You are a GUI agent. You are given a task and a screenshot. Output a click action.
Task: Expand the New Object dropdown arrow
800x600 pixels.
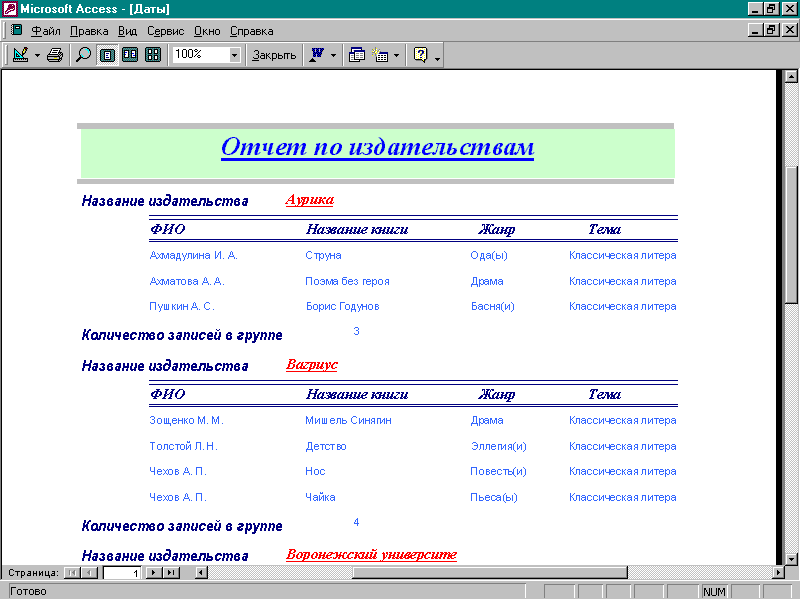click(x=397, y=55)
